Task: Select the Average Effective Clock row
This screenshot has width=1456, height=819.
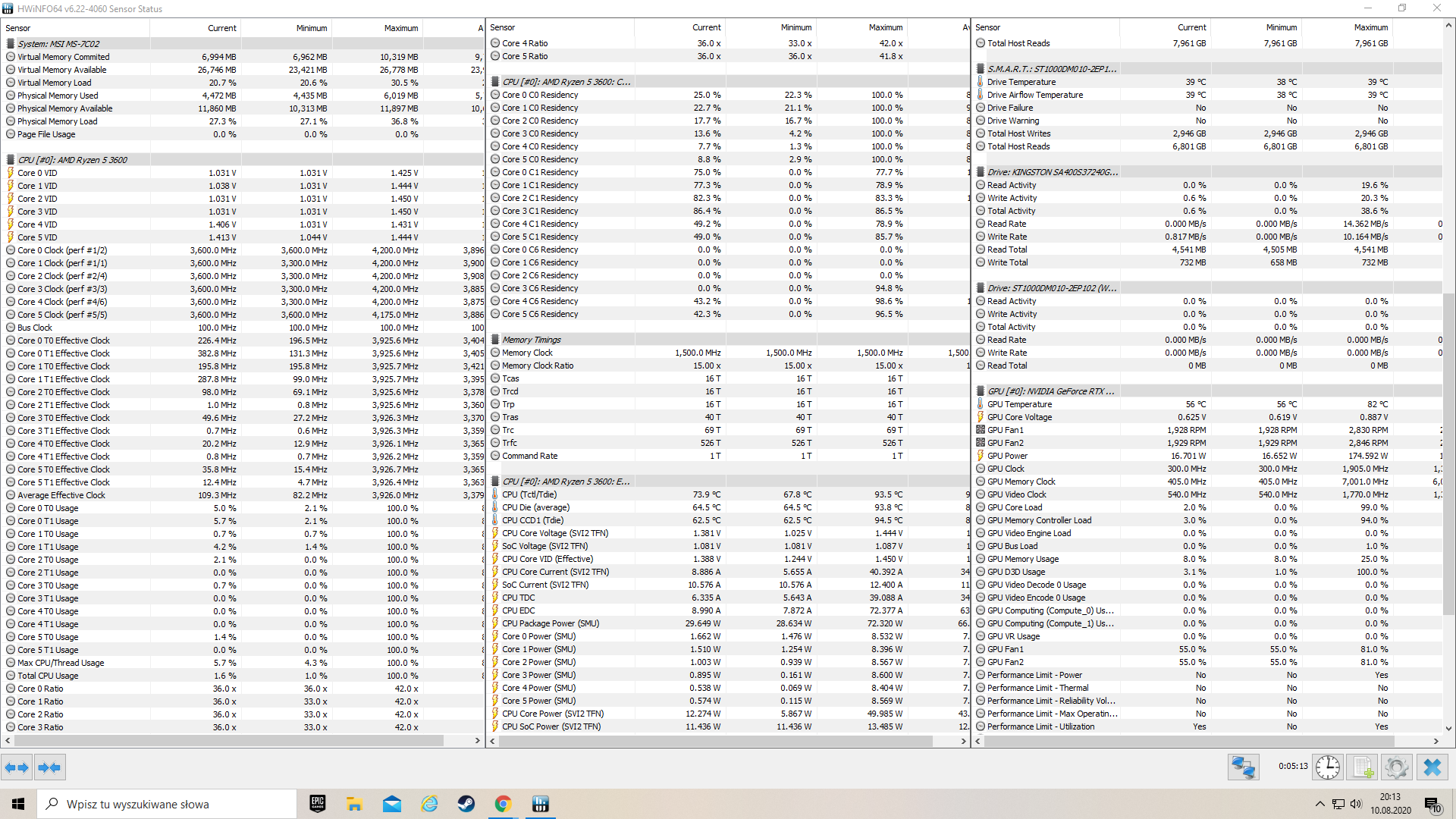Action: pyautogui.click(x=243, y=495)
